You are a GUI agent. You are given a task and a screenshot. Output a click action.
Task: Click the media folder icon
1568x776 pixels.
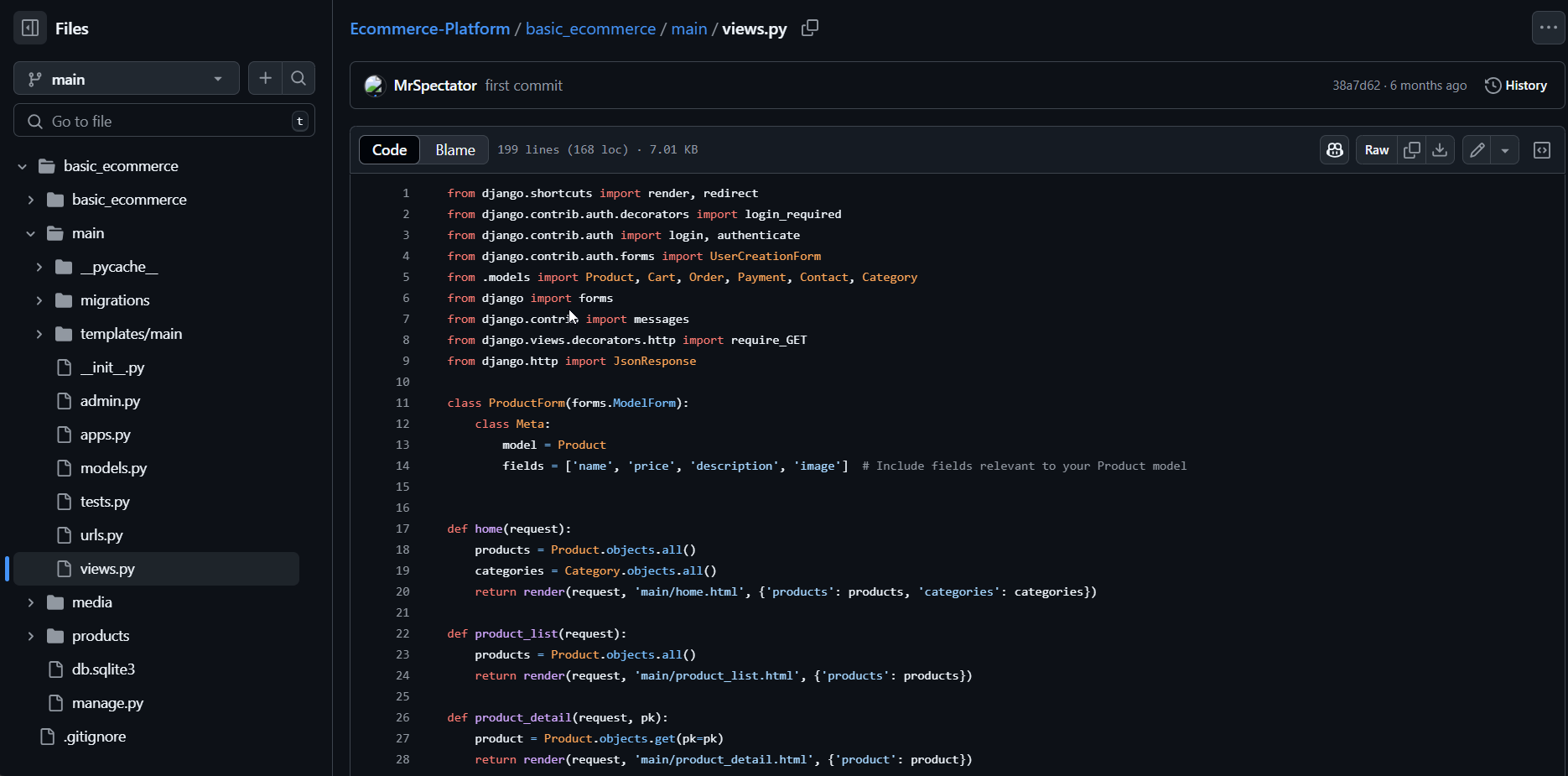pos(55,602)
